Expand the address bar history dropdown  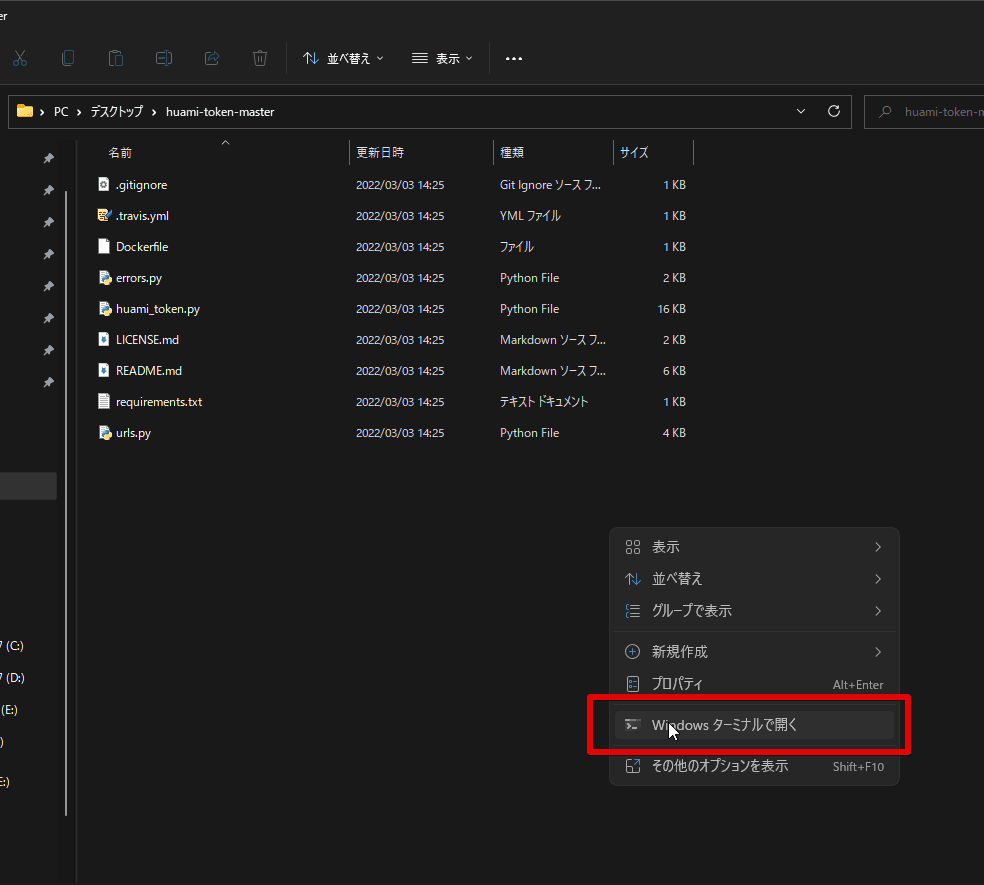coord(801,112)
